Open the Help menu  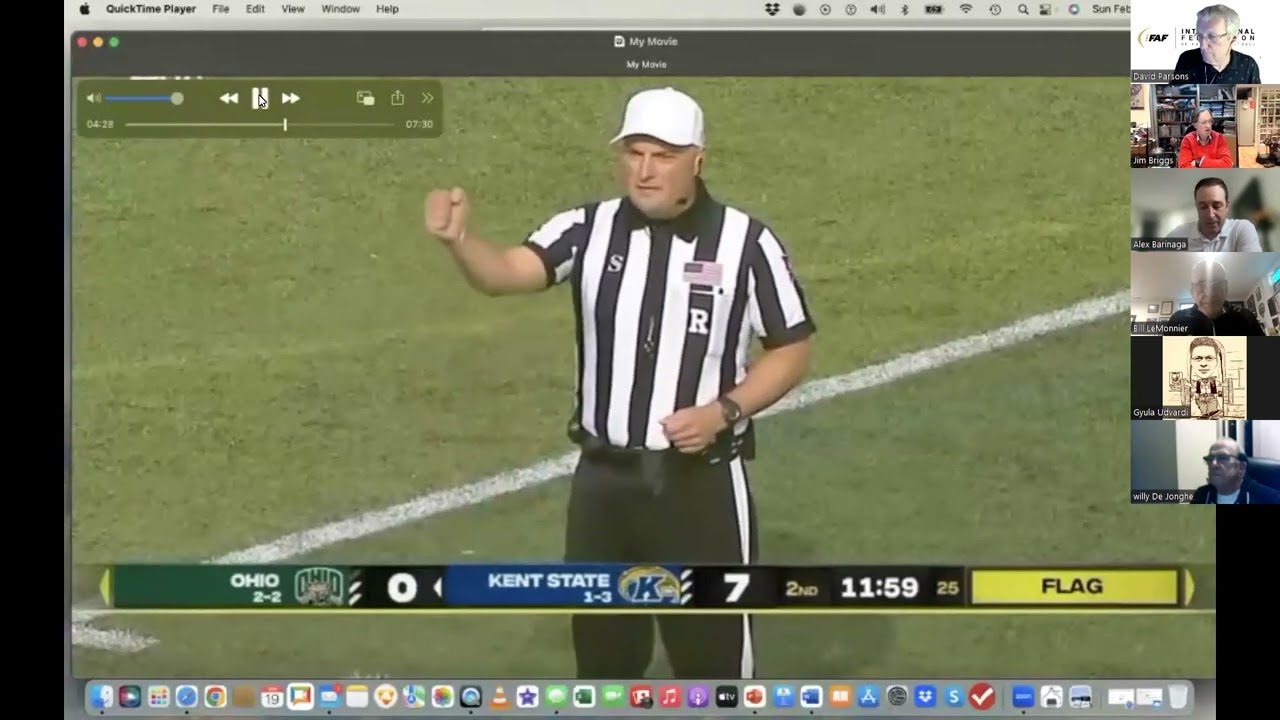click(x=387, y=9)
